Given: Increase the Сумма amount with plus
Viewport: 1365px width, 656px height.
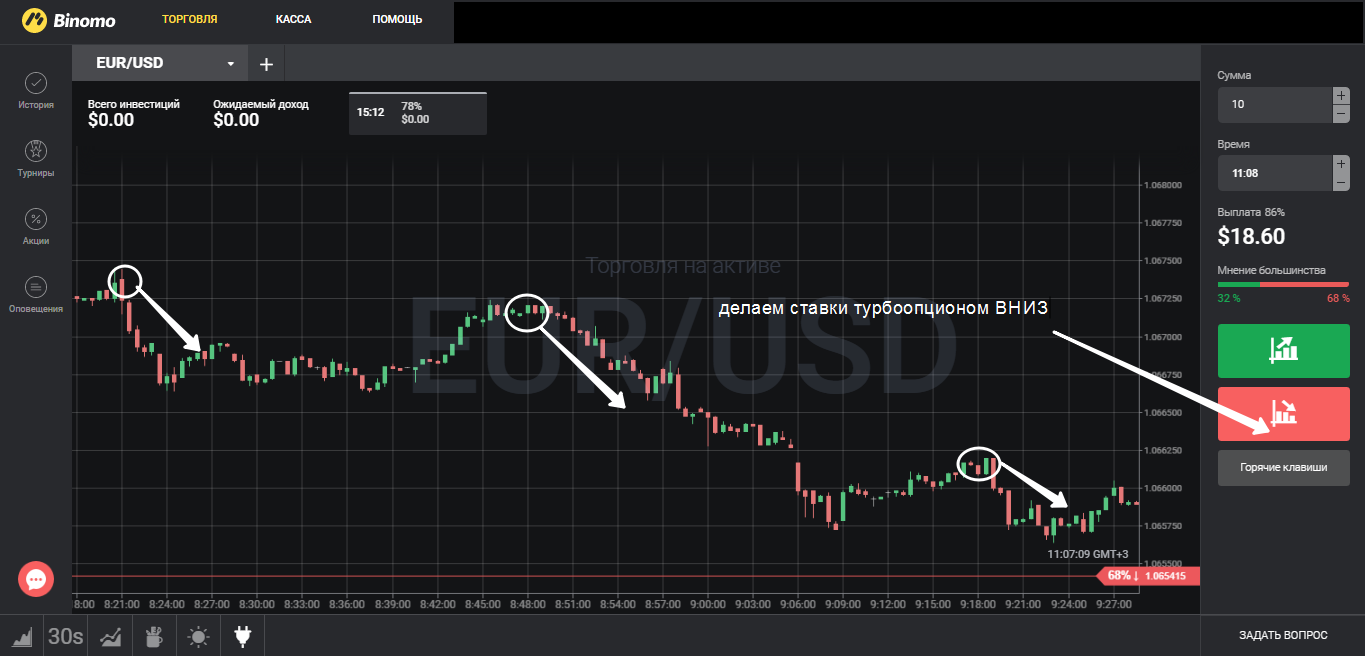Looking at the screenshot, I should 1340,96.
